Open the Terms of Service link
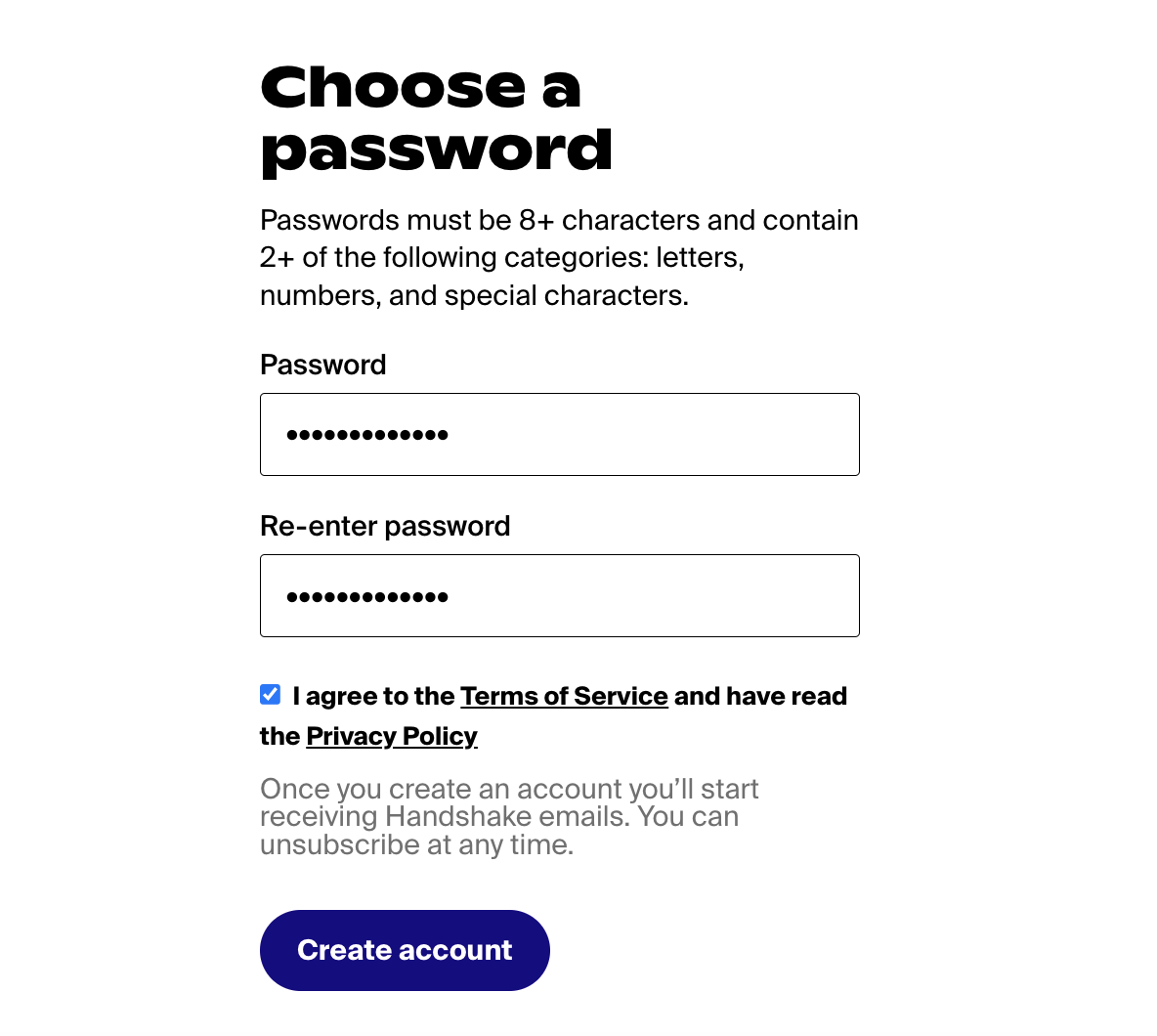This screenshot has height=1036, width=1157. tap(564, 696)
